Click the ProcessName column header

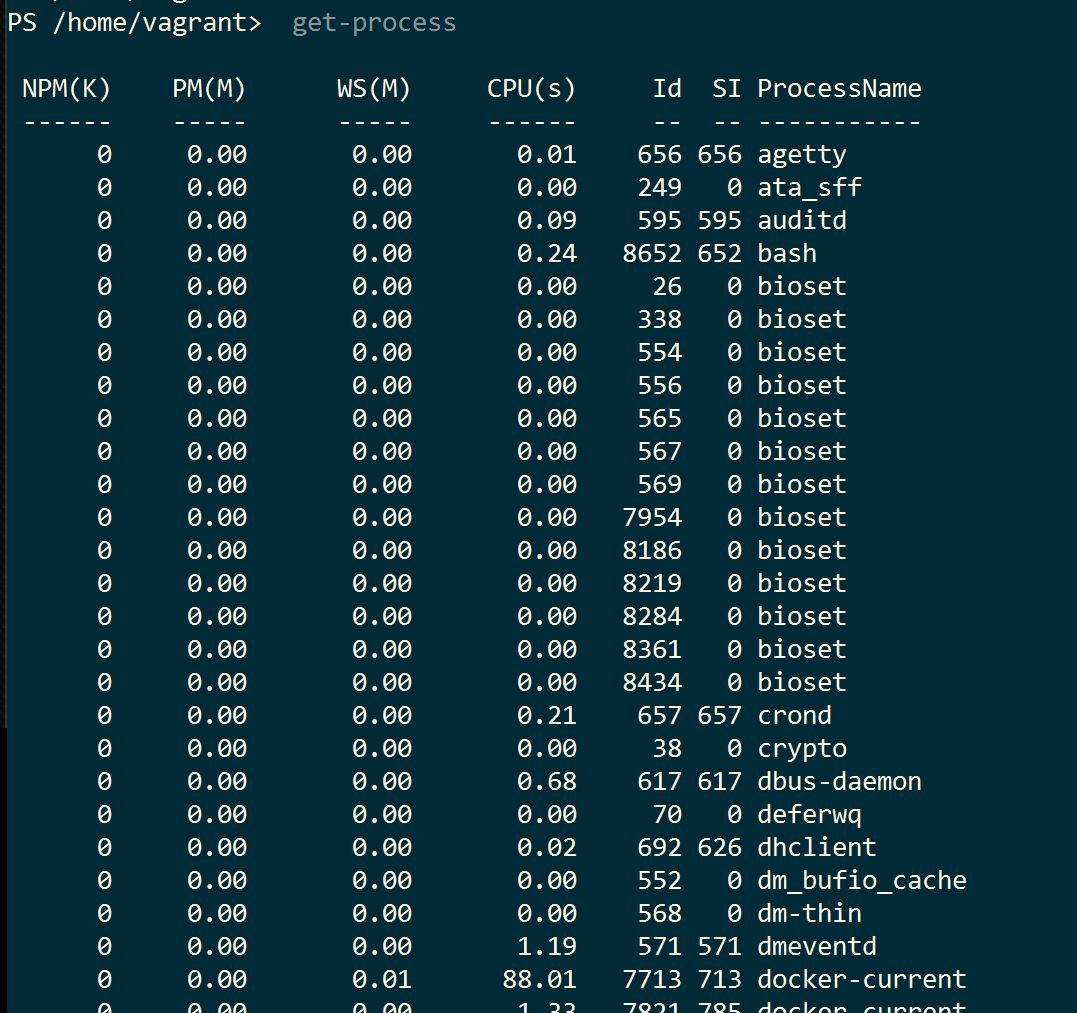point(839,89)
